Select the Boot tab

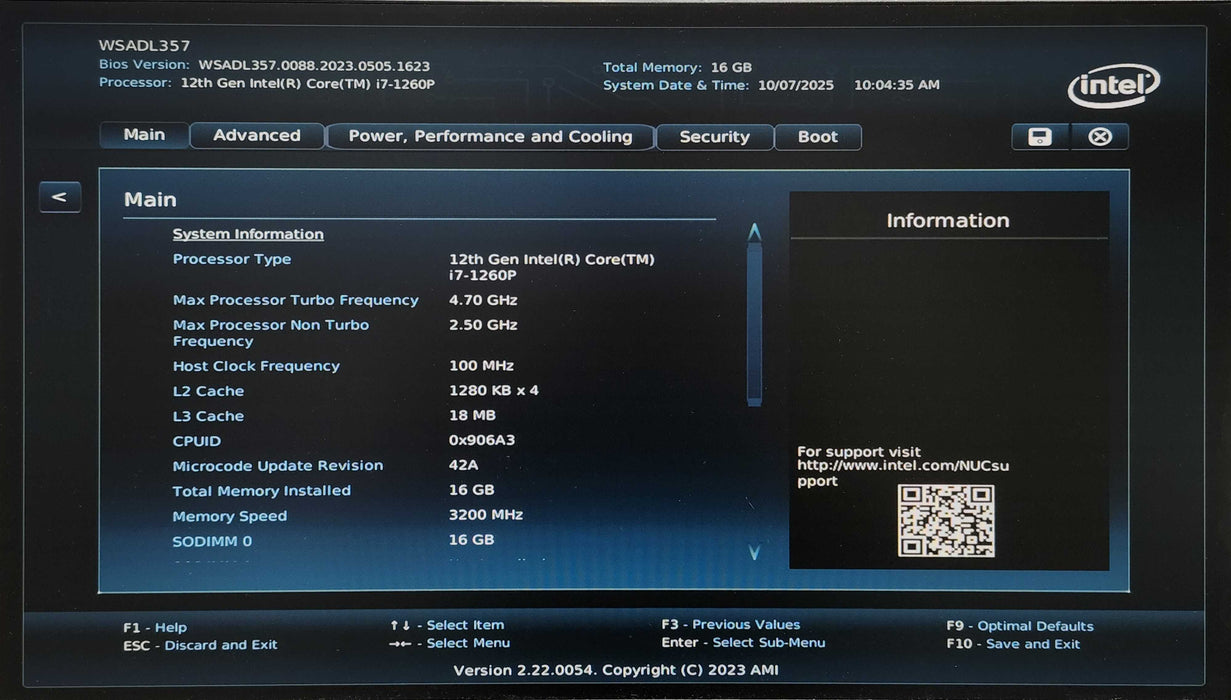pos(817,137)
